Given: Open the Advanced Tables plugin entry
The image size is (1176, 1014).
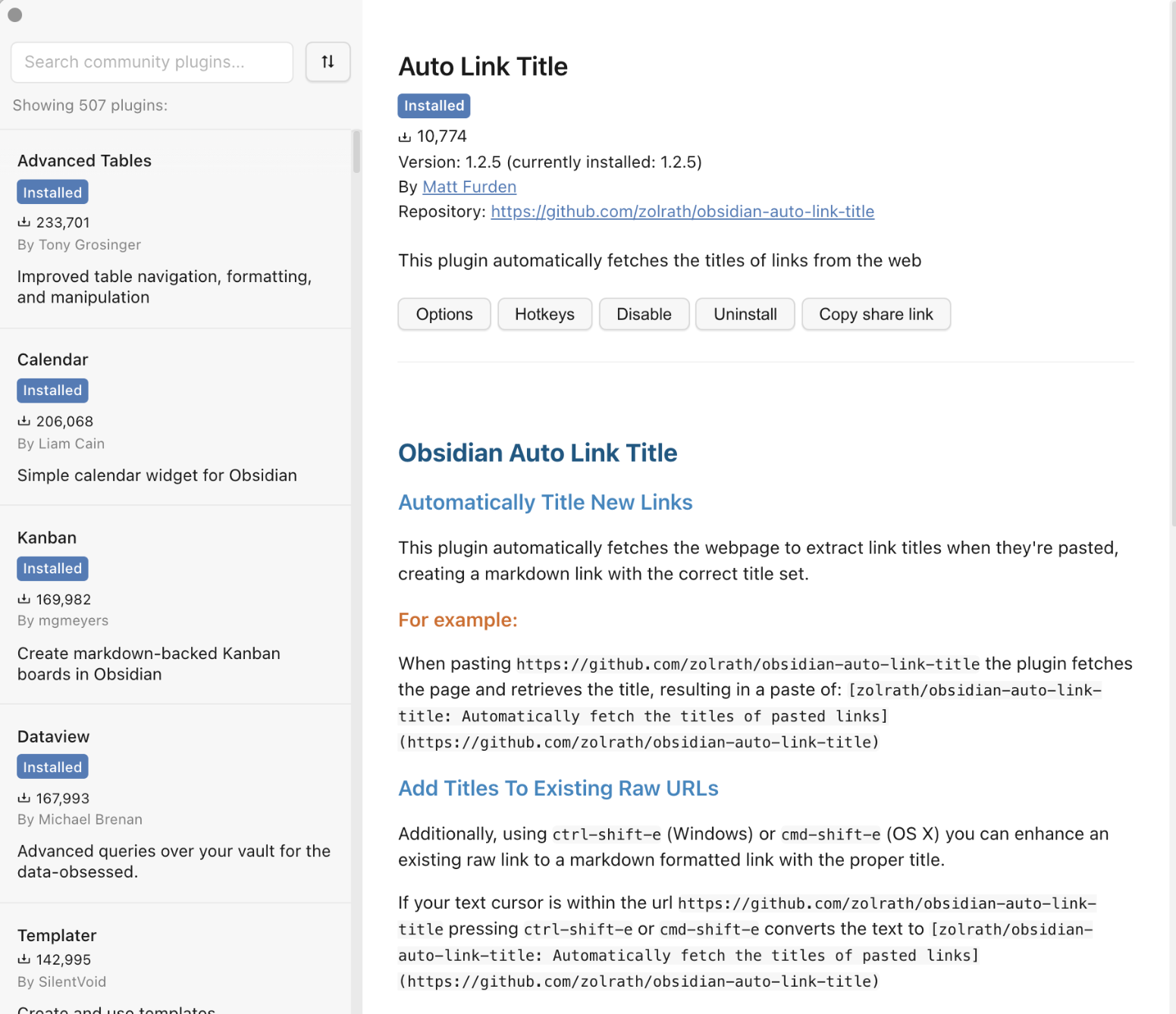Looking at the screenshot, I should (84, 161).
